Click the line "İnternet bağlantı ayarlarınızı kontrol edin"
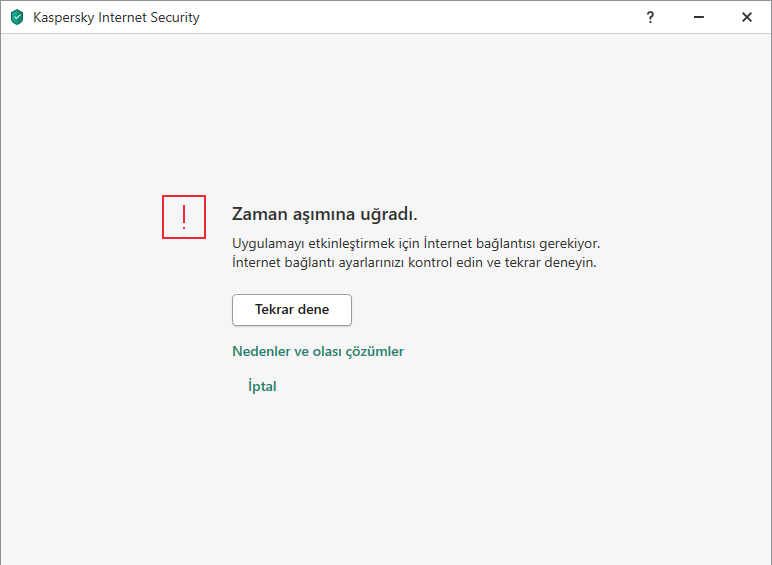 point(414,263)
